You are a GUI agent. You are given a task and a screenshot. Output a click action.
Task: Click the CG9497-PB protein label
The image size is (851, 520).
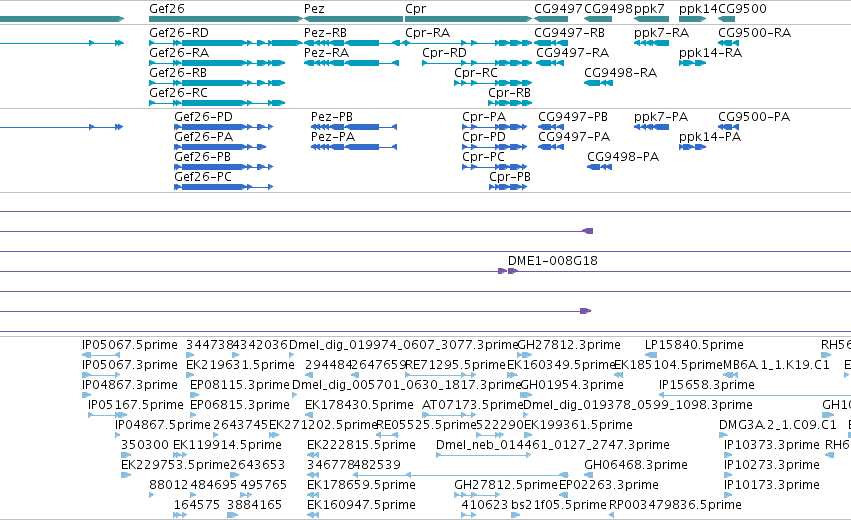pos(573,117)
